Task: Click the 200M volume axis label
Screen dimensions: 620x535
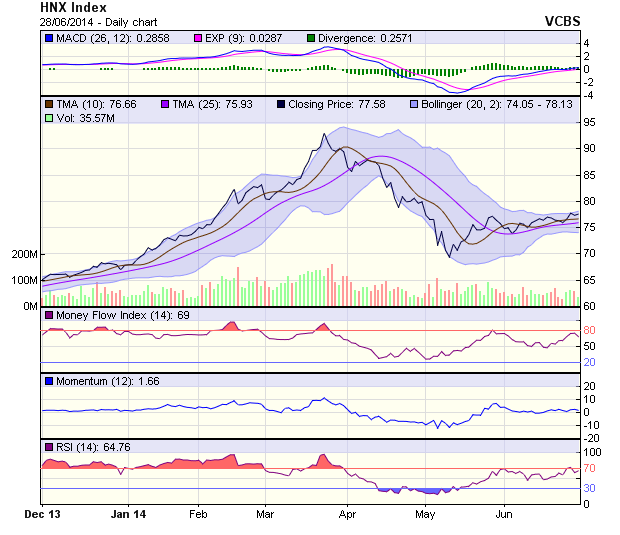Action: 24,254
